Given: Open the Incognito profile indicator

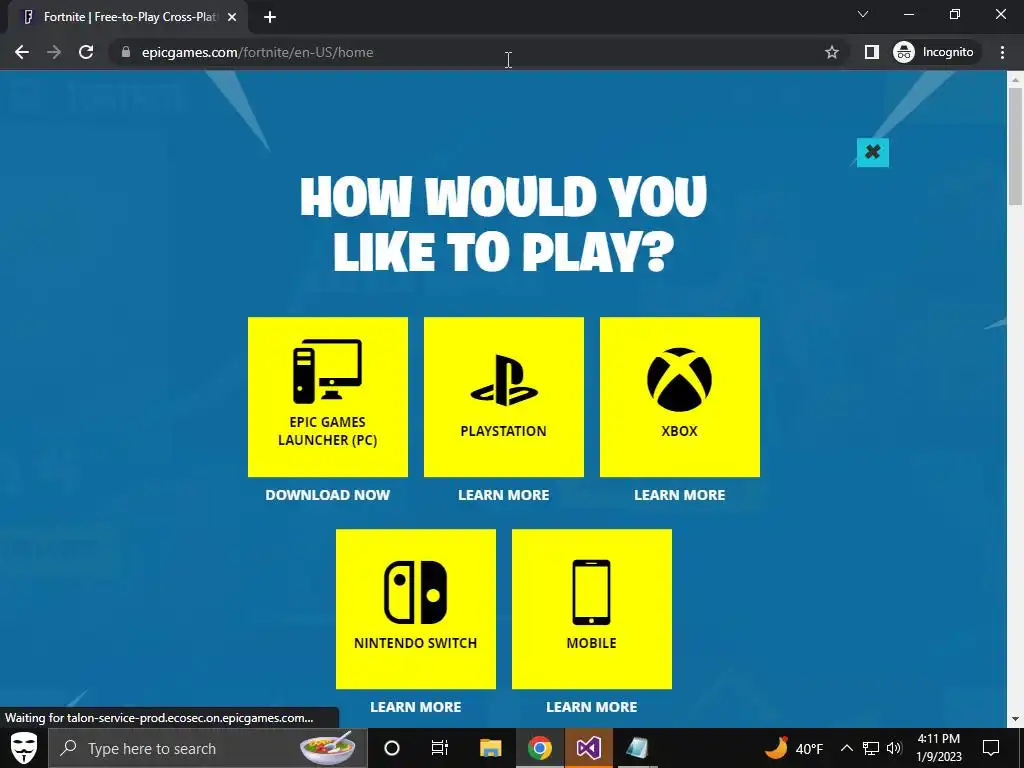Looking at the screenshot, I should [x=934, y=52].
